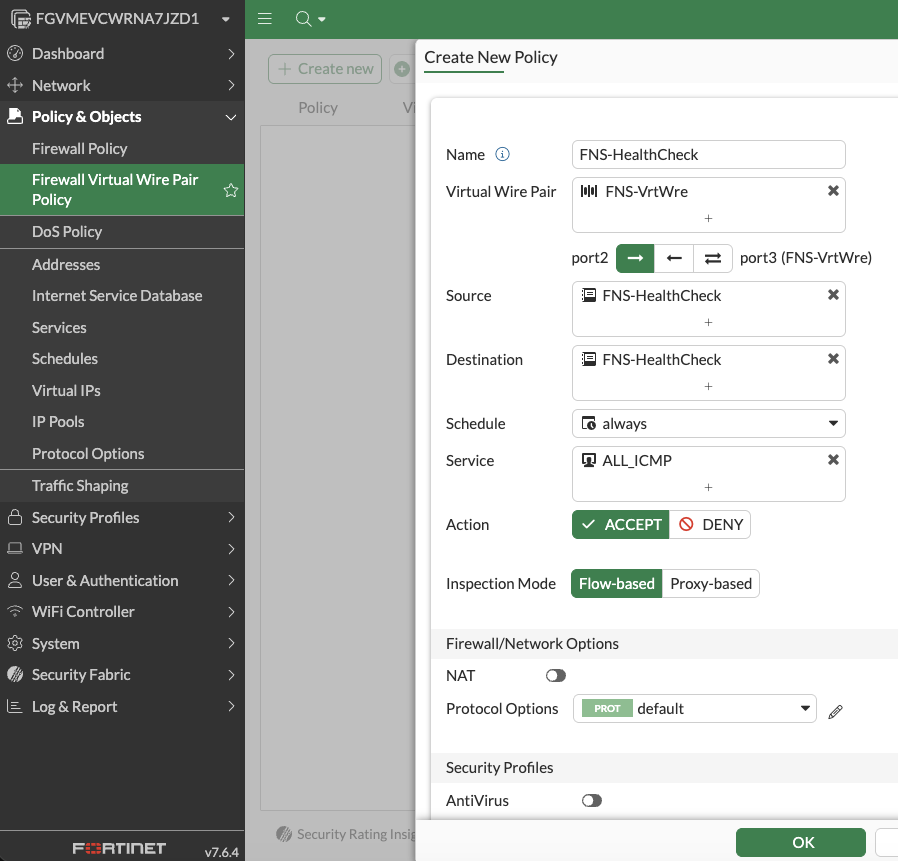Remove FNS-VrtWre from Virtual Wire Pair
The width and height of the screenshot is (898, 861).
[833, 191]
